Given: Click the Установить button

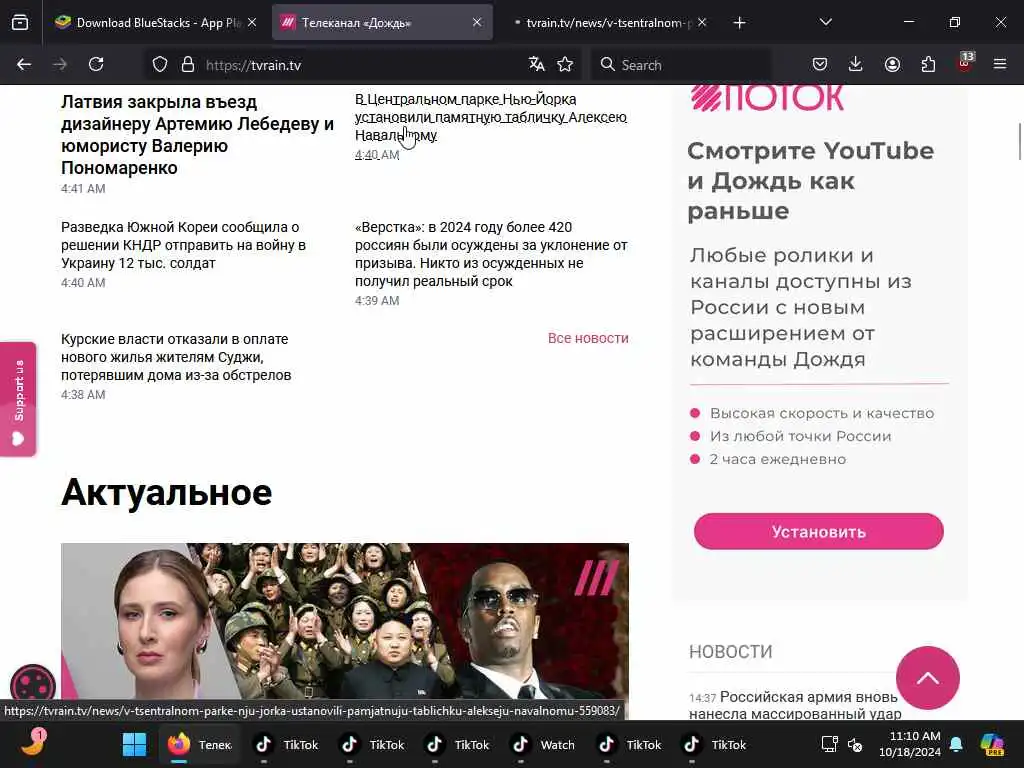Looking at the screenshot, I should coord(818,532).
